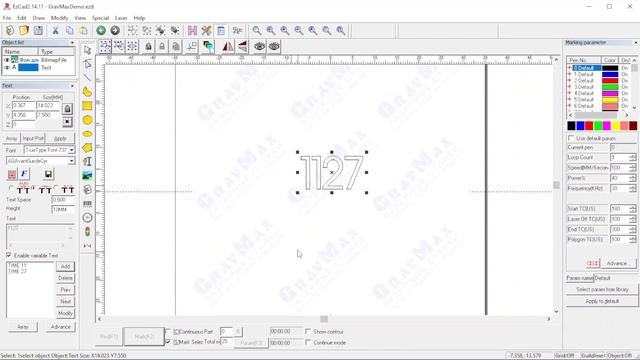Open the Laser menu
This screenshot has height=360, width=640.
point(121,18)
